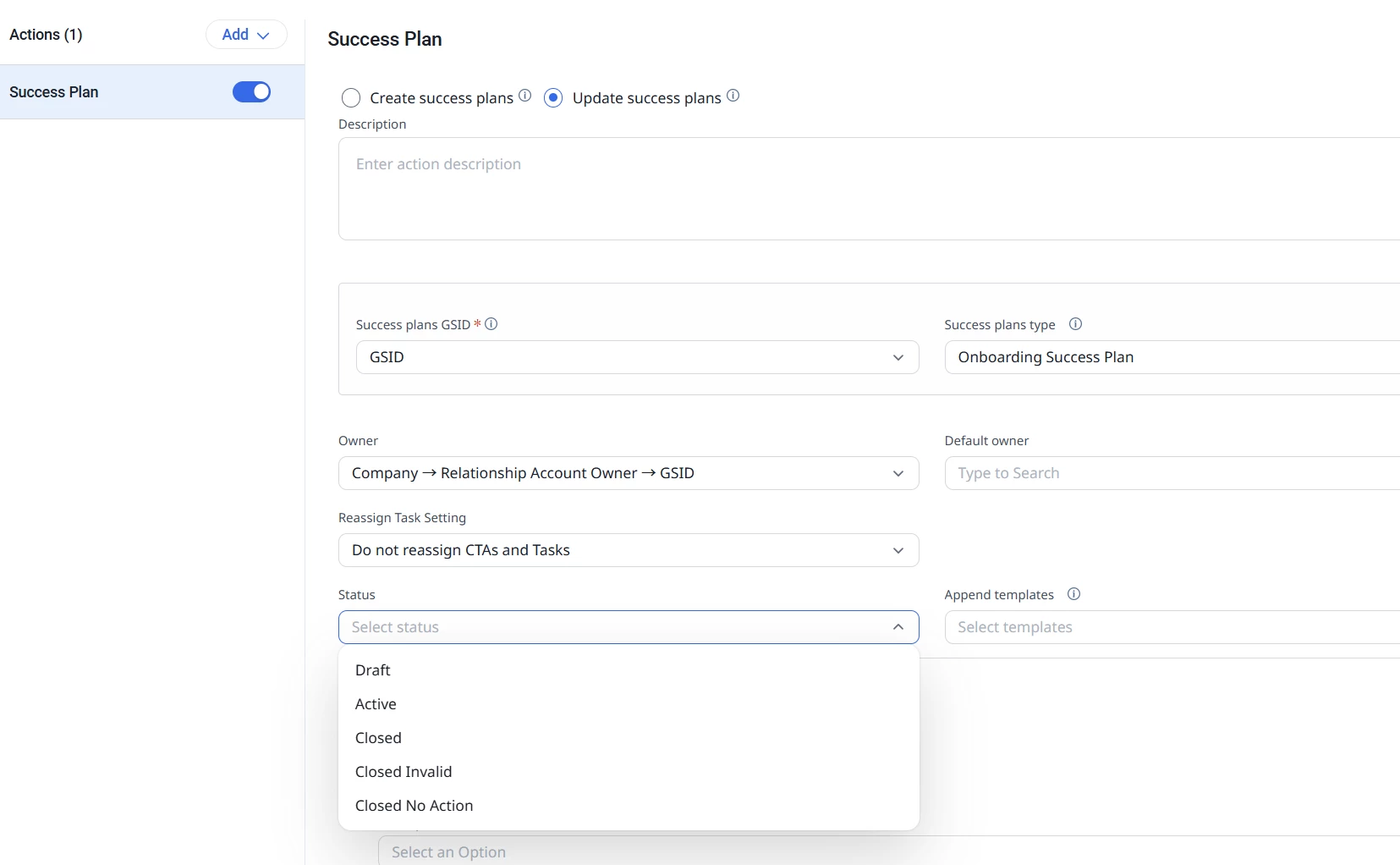Click info icon next to Success plans type
The height and width of the screenshot is (865, 1400).
[x=1076, y=324]
